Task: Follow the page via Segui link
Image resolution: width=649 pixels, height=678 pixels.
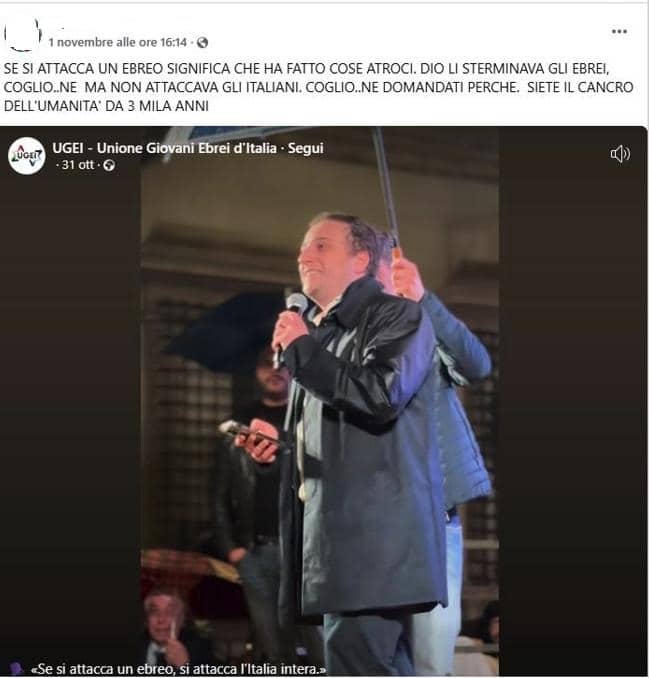Action: (x=305, y=148)
